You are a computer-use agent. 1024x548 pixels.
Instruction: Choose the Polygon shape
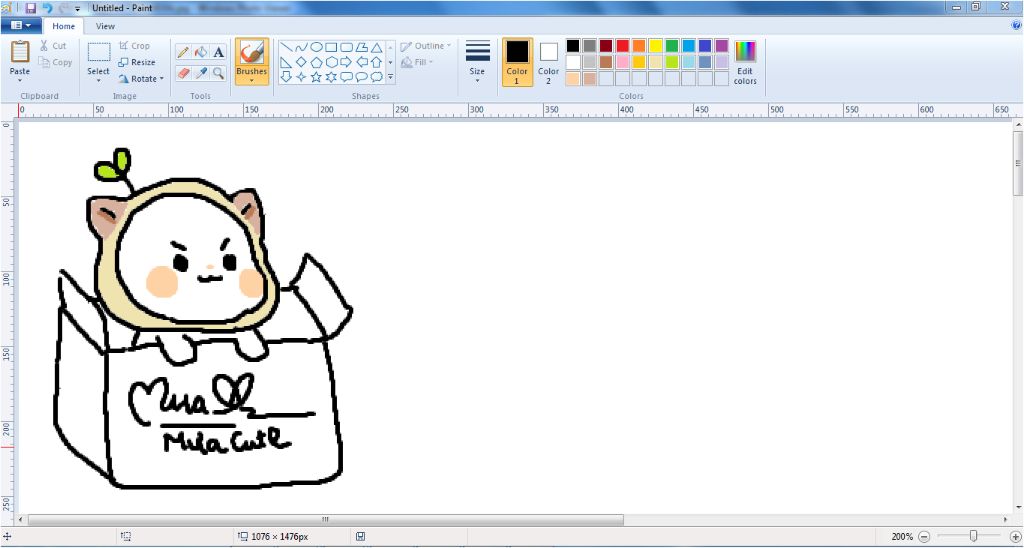pyautogui.click(x=361, y=48)
